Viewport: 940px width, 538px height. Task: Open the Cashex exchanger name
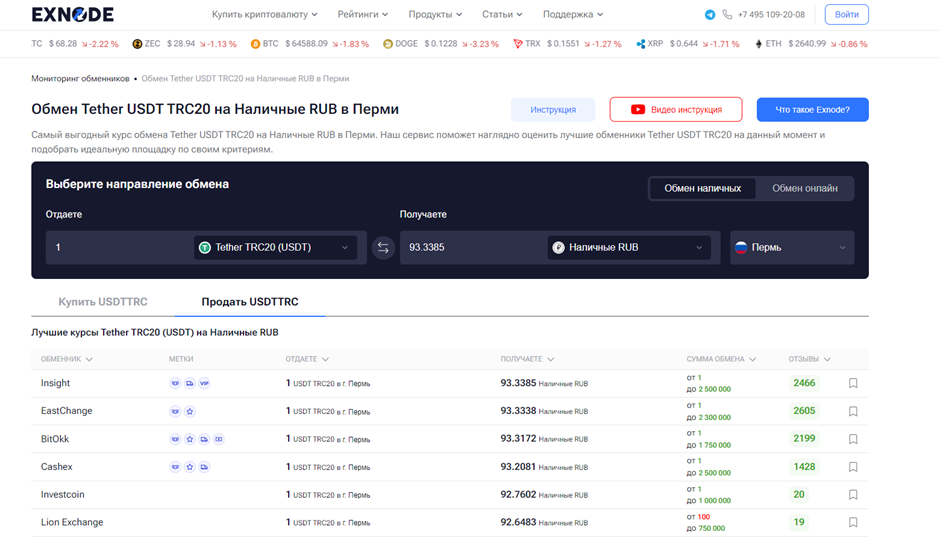[x=56, y=467]
